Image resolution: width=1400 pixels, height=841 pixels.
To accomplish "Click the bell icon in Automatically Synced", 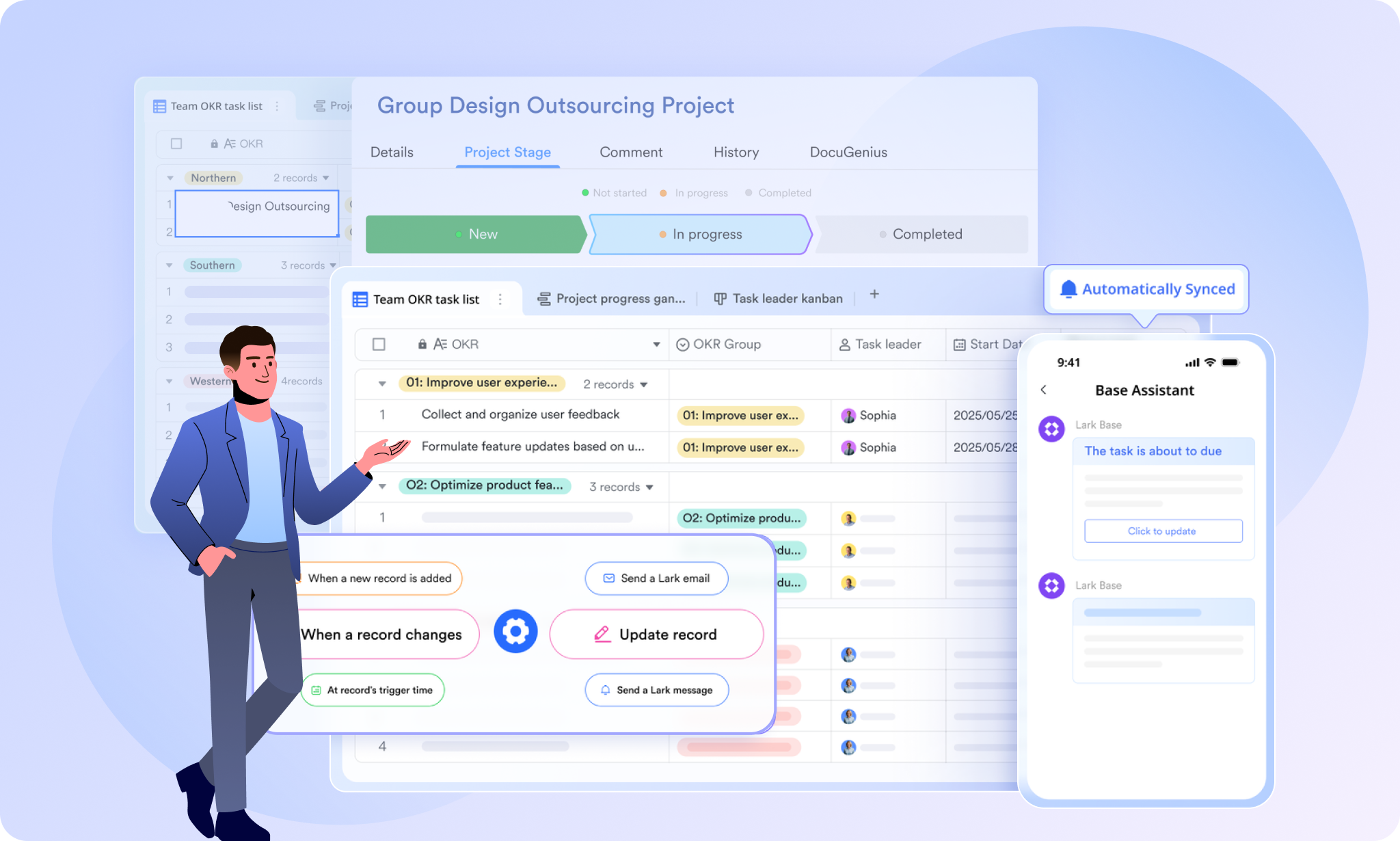I will pyautogui.click(x=1068, y=289).
